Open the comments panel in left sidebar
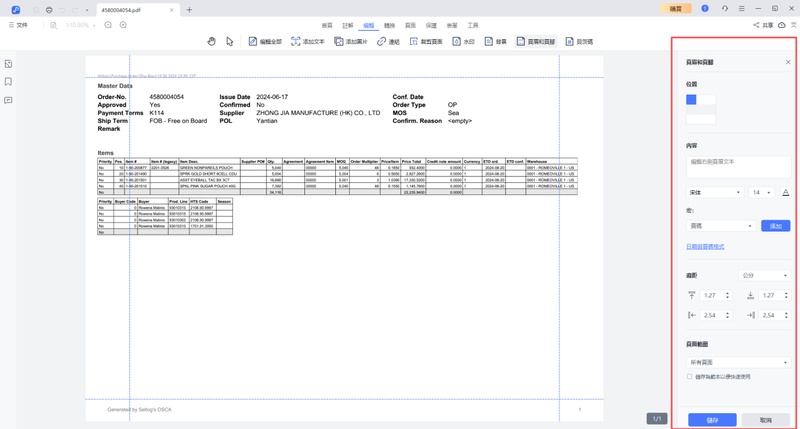The width and height of the screenshot is (800, 429). click(9, 100)
